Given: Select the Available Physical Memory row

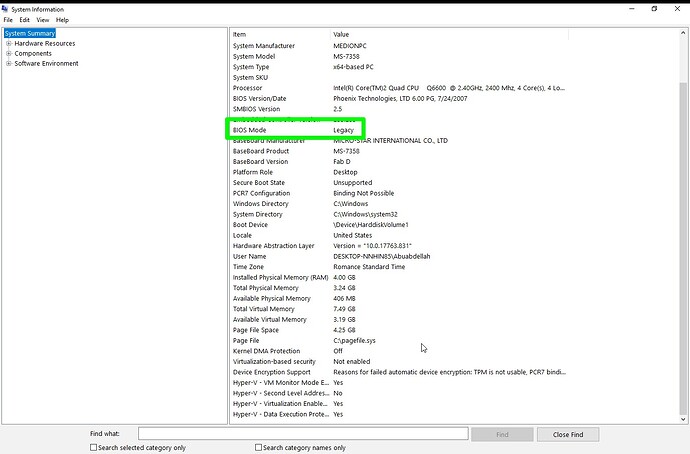Looking at the screenshot, I should point(400,298).
